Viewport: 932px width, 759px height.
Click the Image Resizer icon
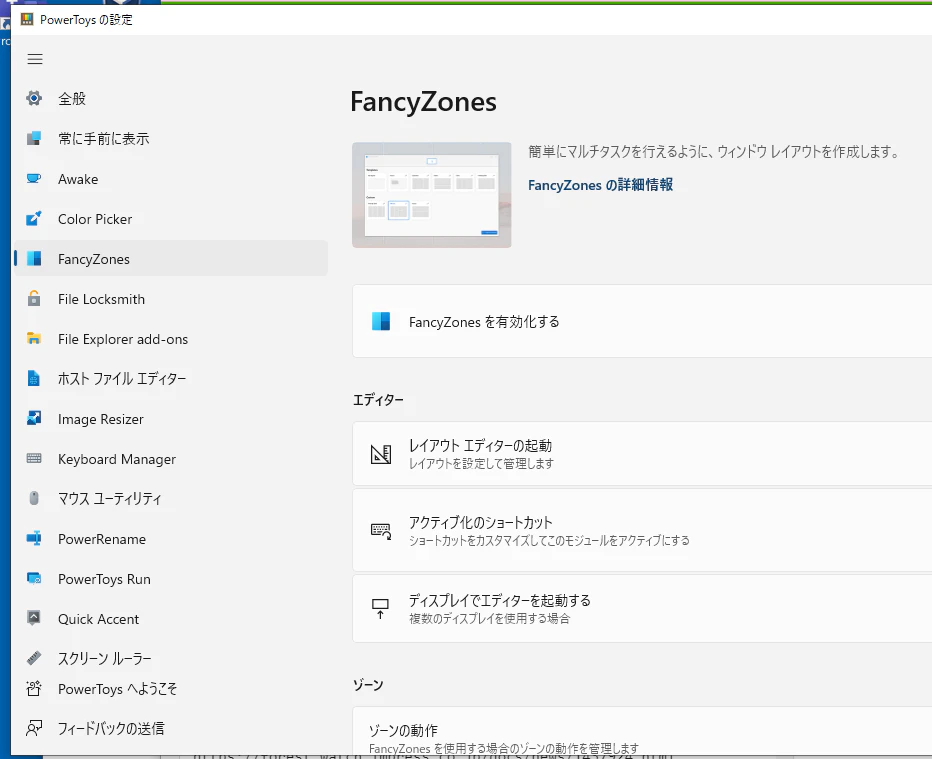pos(34,418)
